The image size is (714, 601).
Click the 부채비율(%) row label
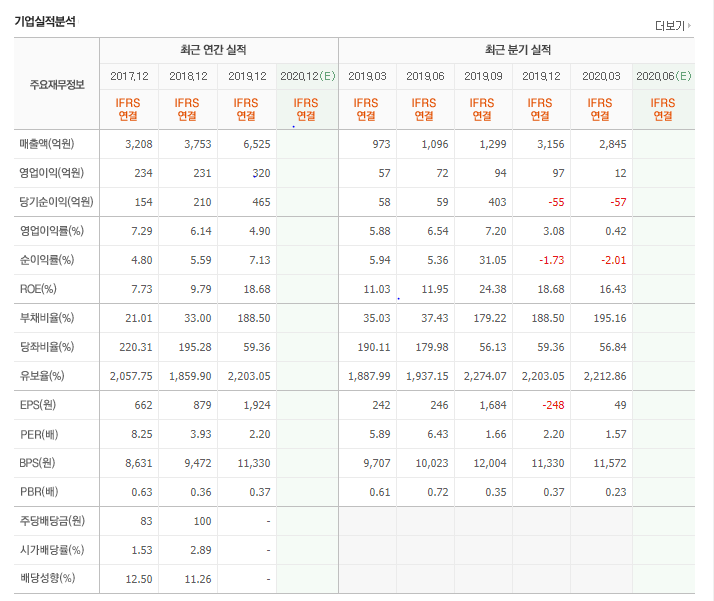tap(47, 318)
